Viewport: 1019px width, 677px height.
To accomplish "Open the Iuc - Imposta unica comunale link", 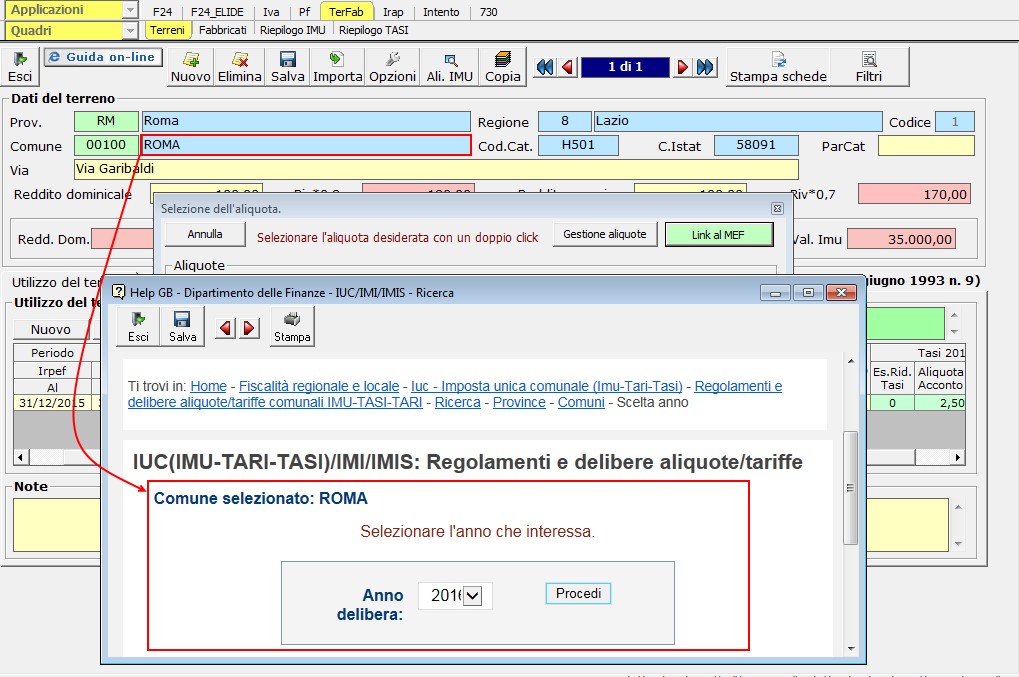I will (x=547, y=386).
